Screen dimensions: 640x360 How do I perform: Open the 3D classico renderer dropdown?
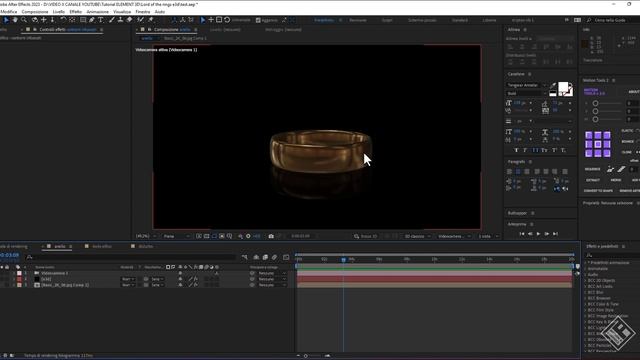click(x=417, y=236)
